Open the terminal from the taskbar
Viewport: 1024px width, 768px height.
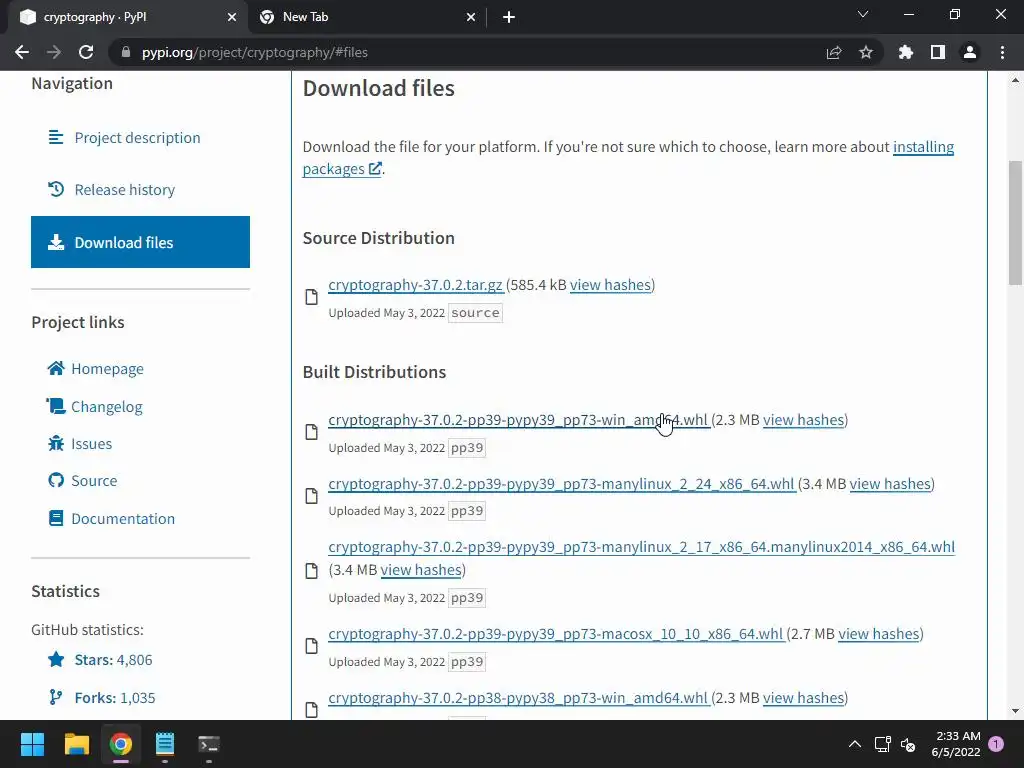[209, 744]
